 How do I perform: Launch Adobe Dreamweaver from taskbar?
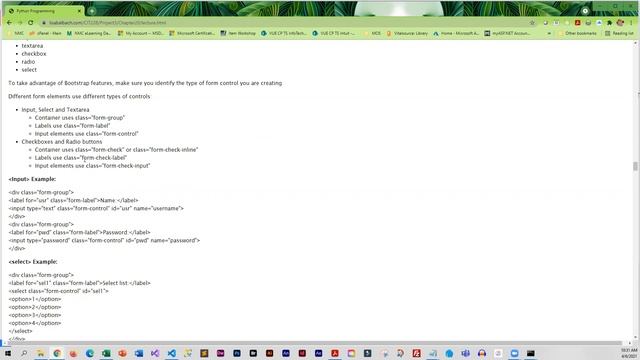[220, 353]
